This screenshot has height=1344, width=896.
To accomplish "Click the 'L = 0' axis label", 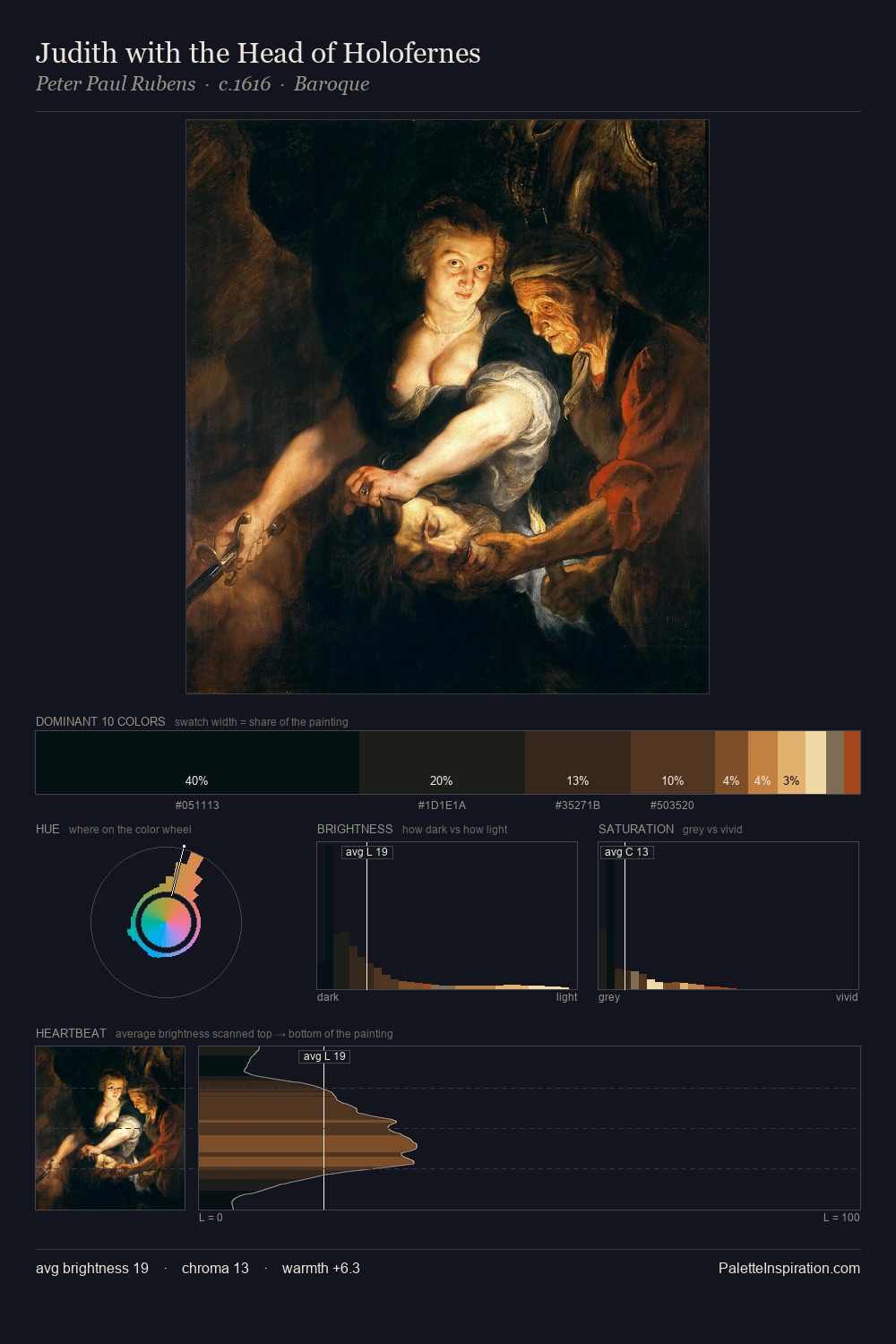I will [211, 1218].
